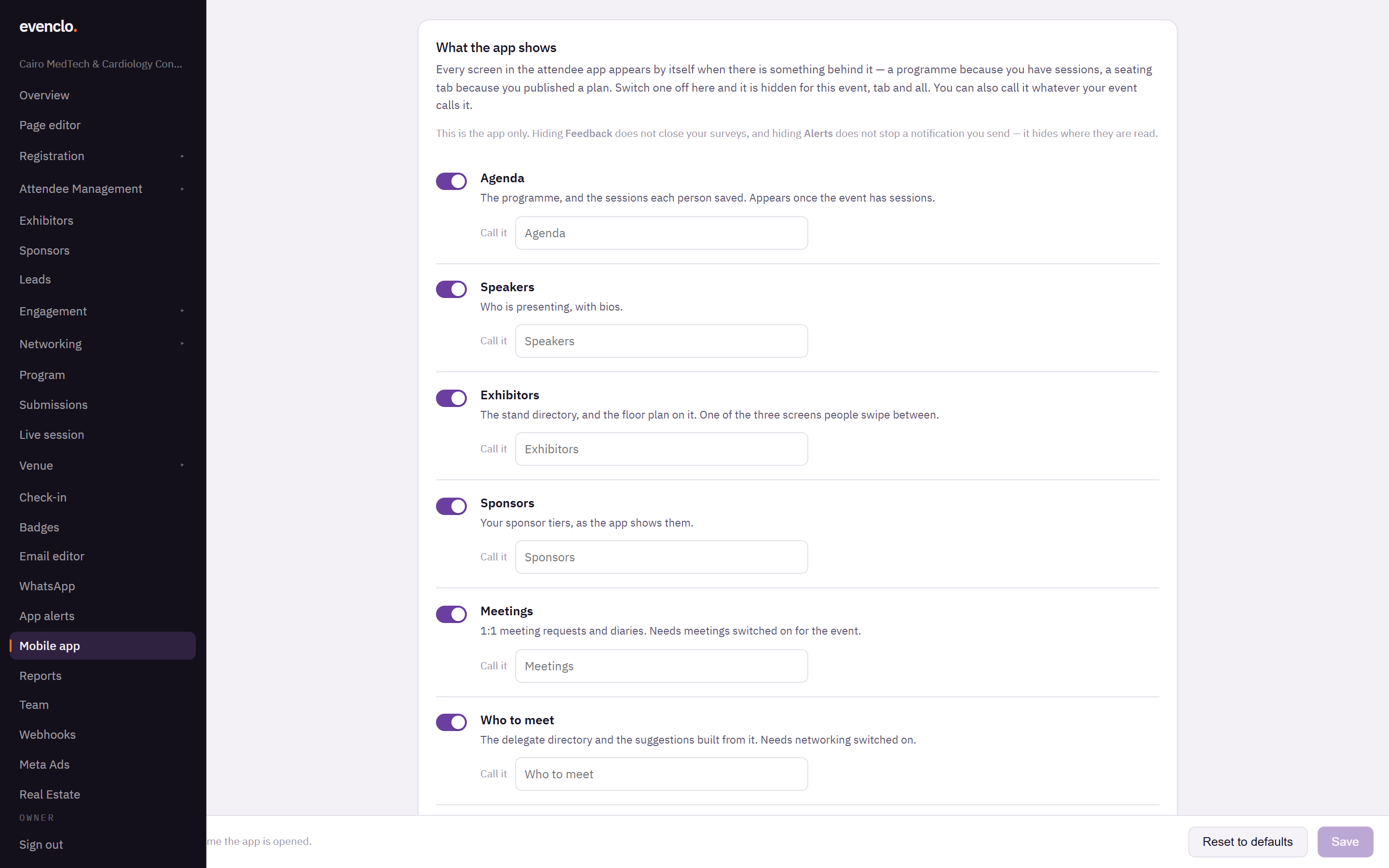
Task: Open the Reports section
Action: pyautogui.click(x=40, y=676)
